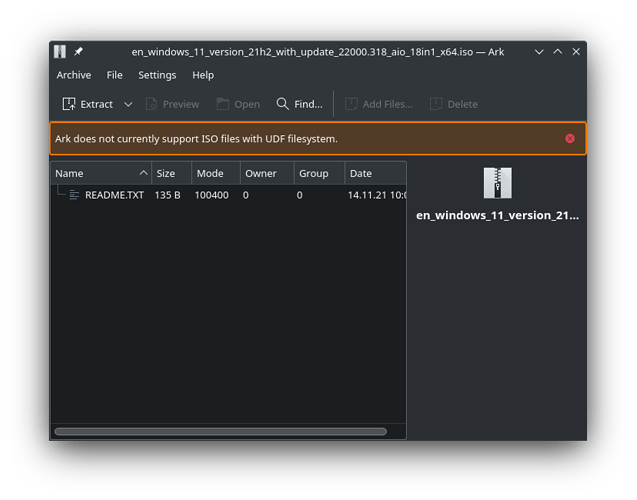Click the Preview toolbar button
637x500 pixels.
[173, 104]
